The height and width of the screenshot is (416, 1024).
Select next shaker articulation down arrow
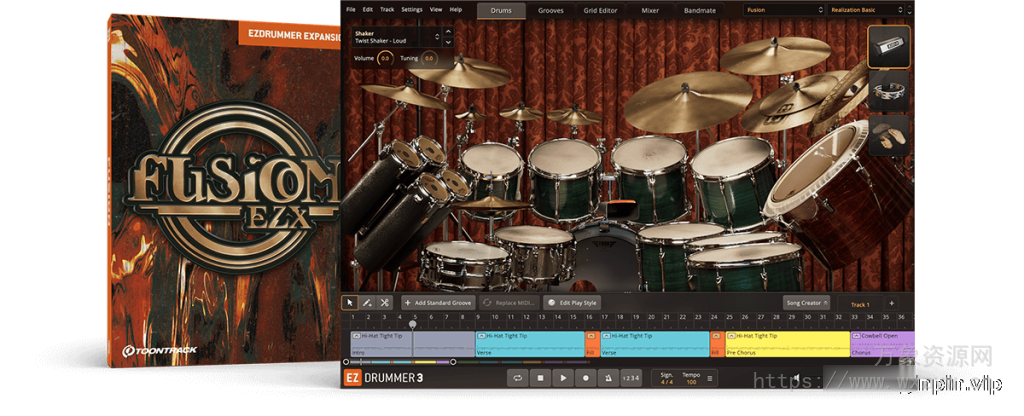[448, 42]
